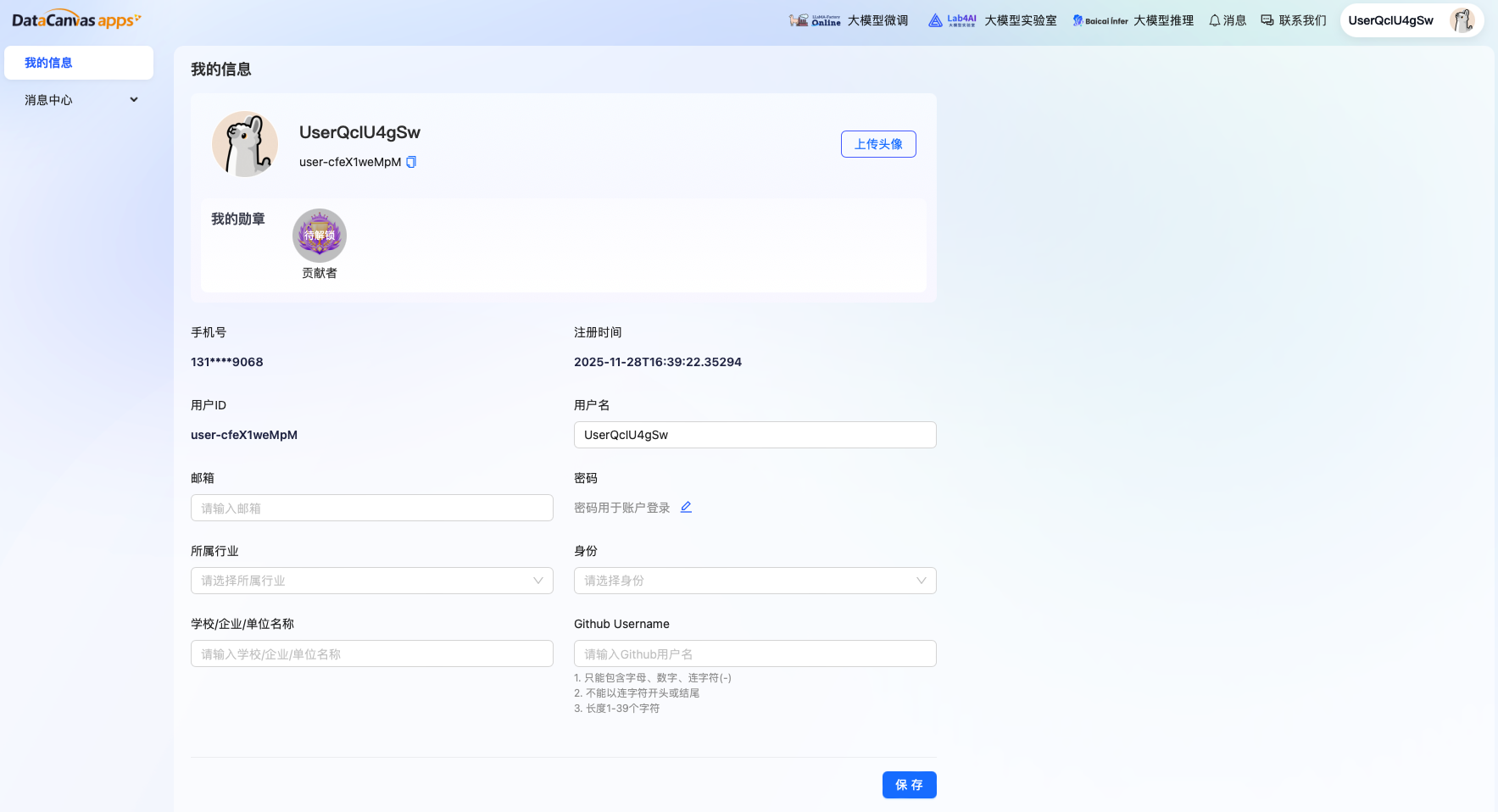Open the 身份 dropdown

pyautogui.click(x=755, y=581)
